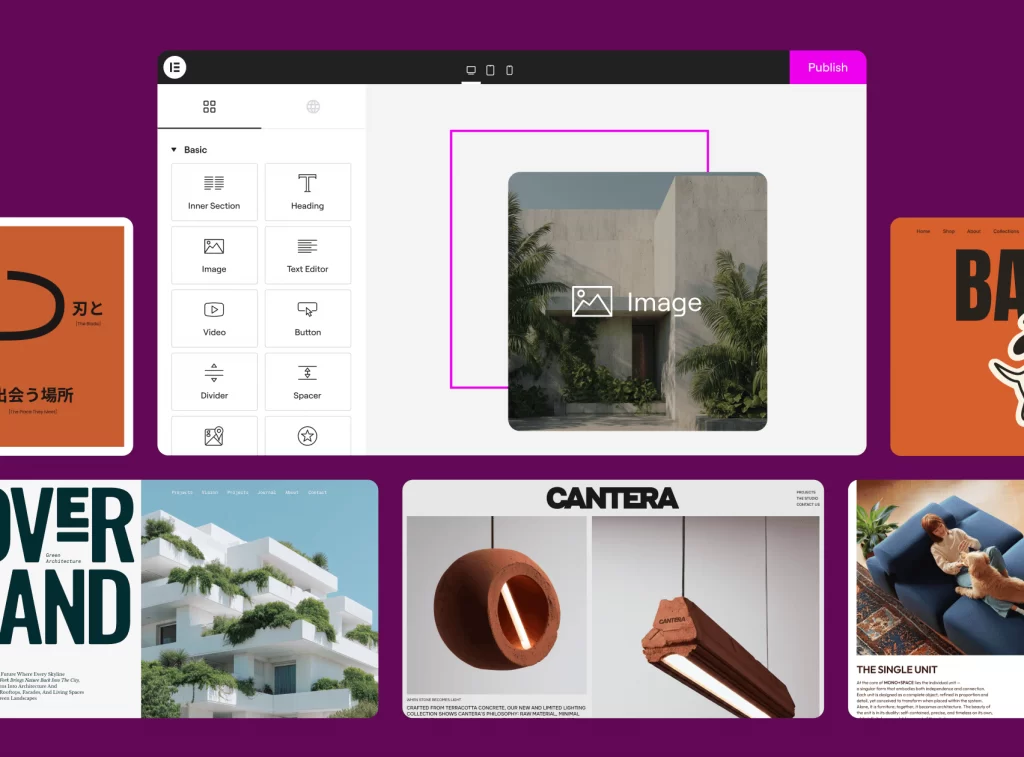This screenshot has width=1024, height=757.
Task: Switch to desktop preview mode
Action: point(470,69)
